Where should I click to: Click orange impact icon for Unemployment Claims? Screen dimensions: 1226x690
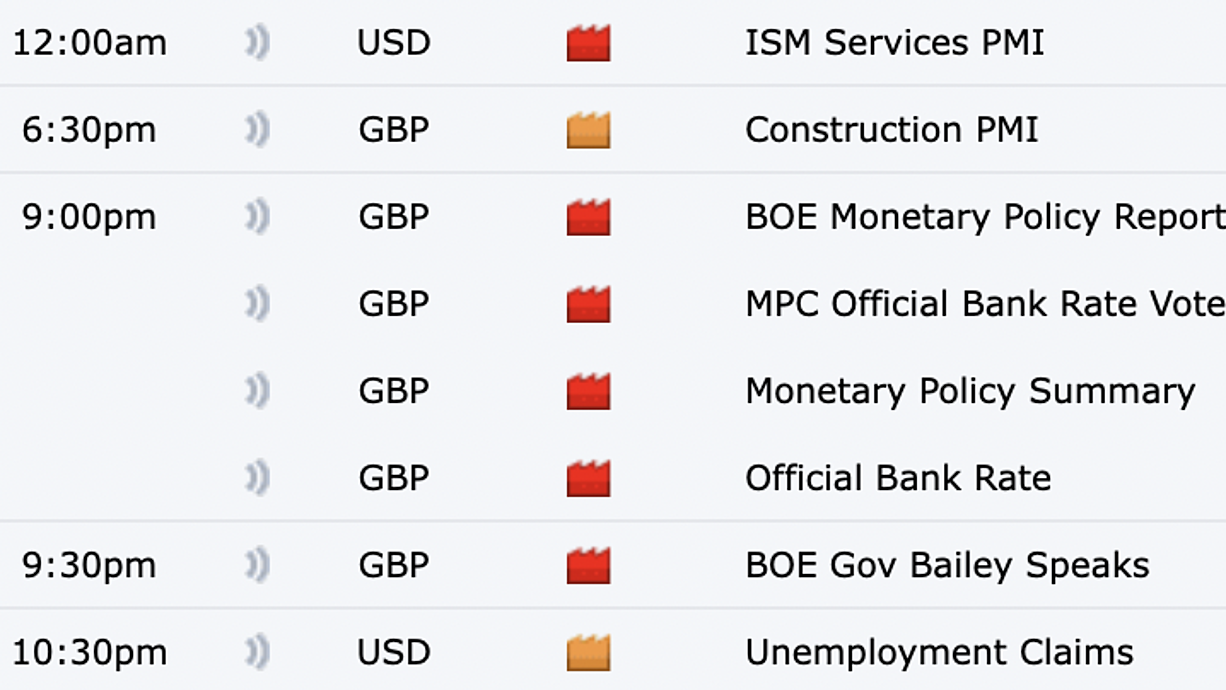[588, 653]
